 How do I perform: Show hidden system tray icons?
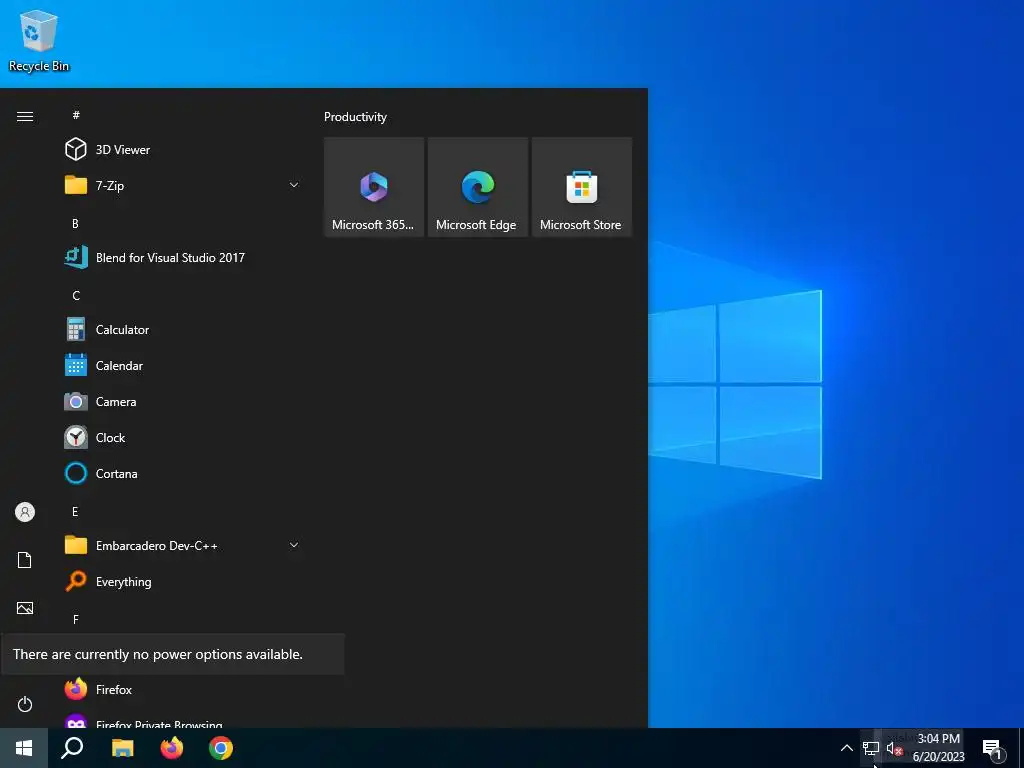click(x=846, y=748)
